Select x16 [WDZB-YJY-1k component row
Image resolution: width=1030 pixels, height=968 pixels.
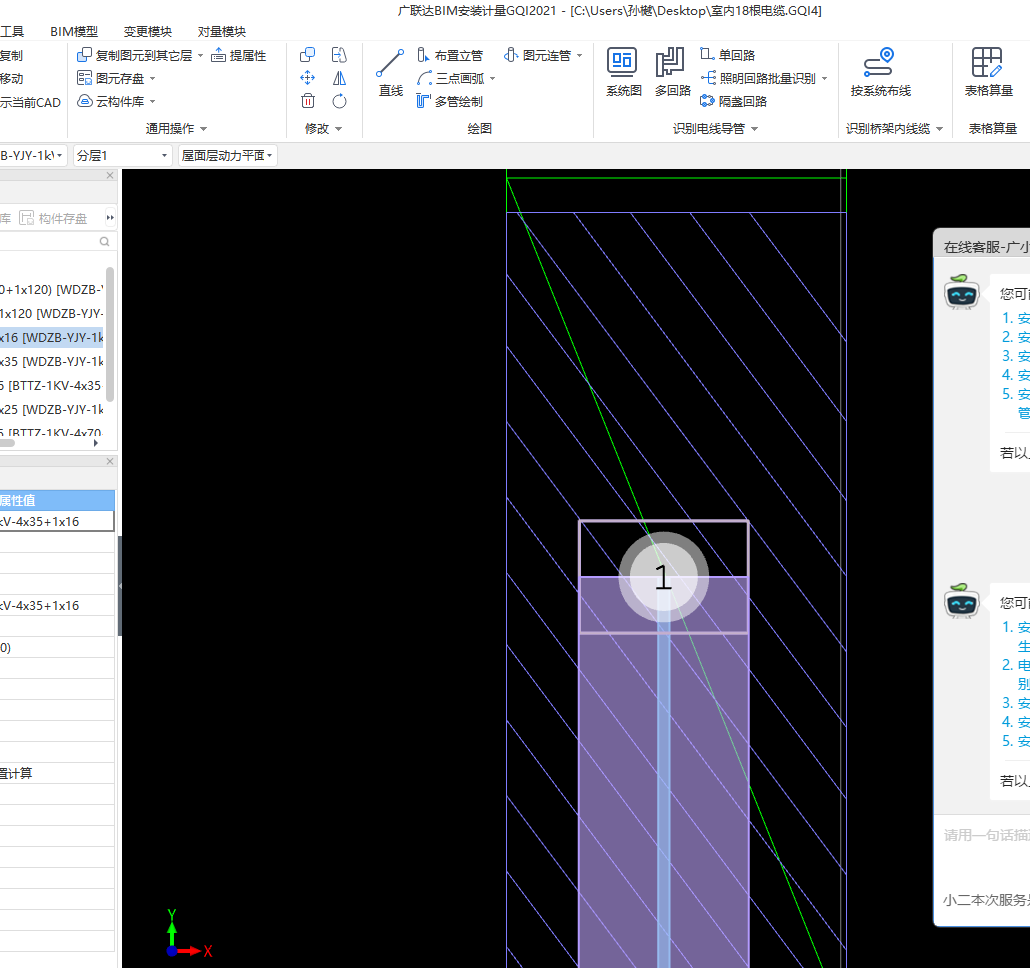coord(51,338)
